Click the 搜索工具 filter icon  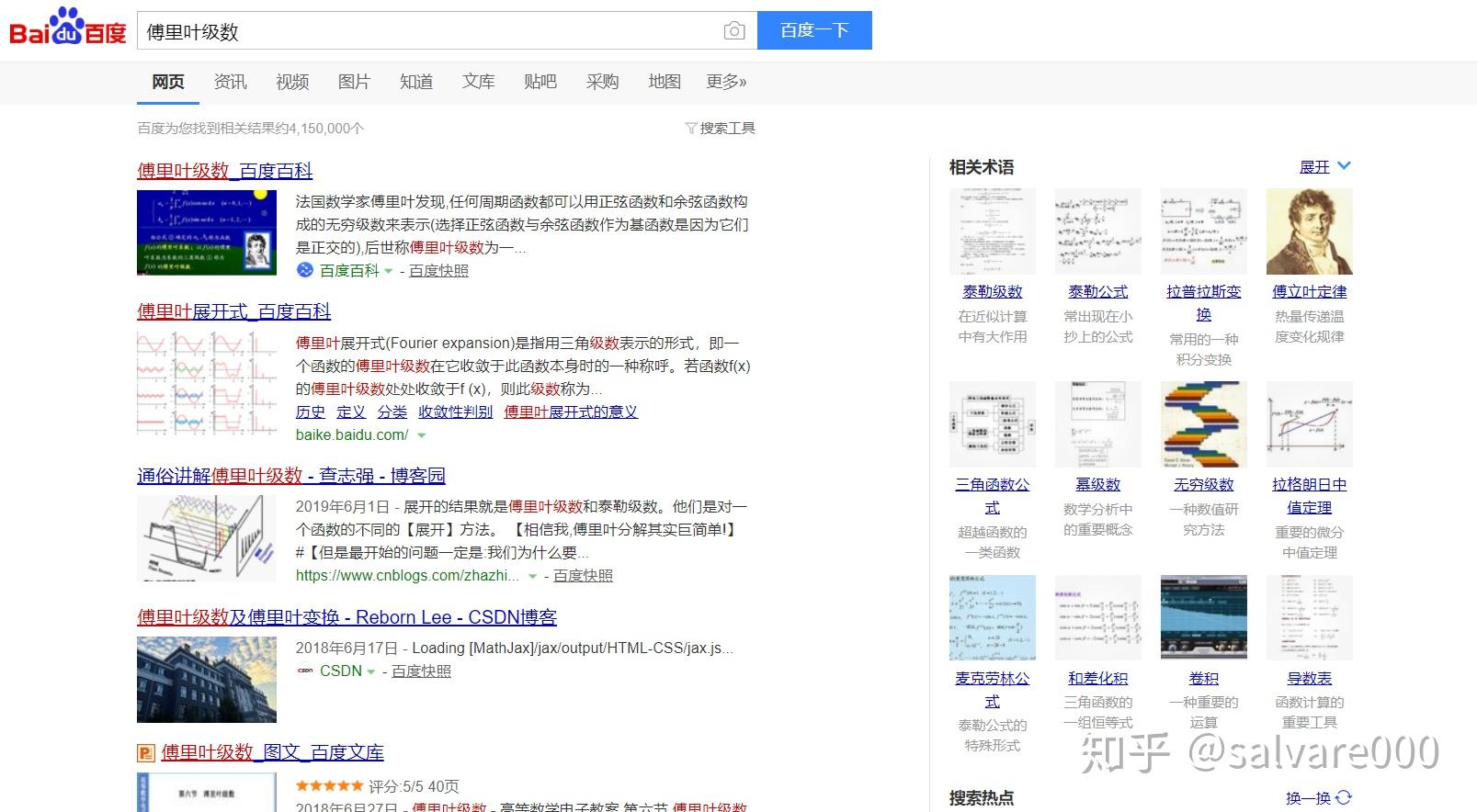[690, 129]
